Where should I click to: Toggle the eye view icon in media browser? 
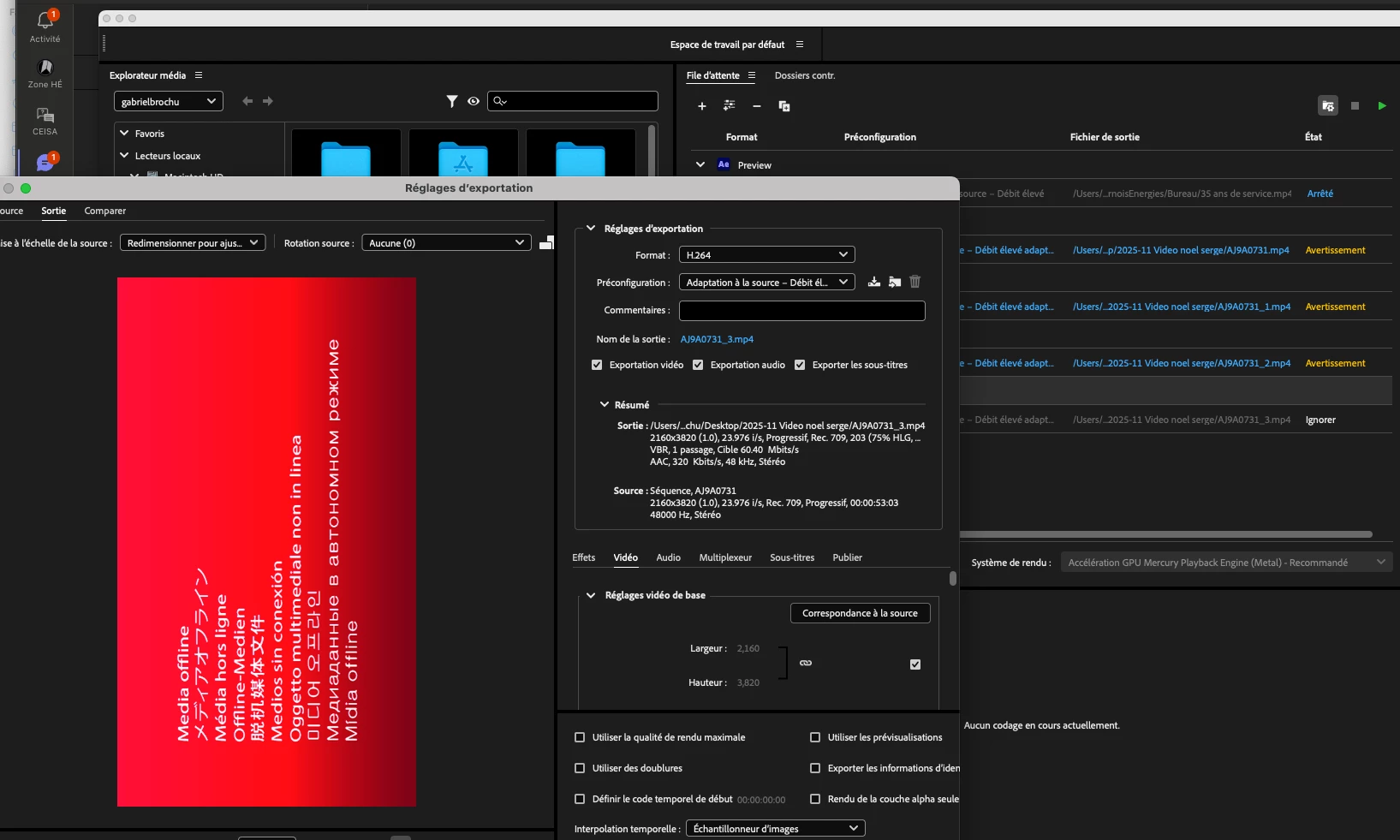(474, 101)
